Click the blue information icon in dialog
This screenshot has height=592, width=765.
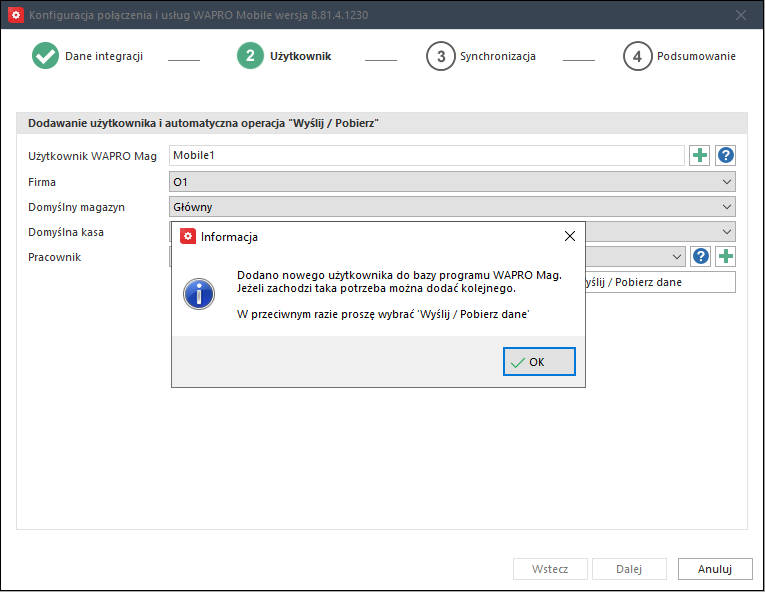(x=199, y=294)
